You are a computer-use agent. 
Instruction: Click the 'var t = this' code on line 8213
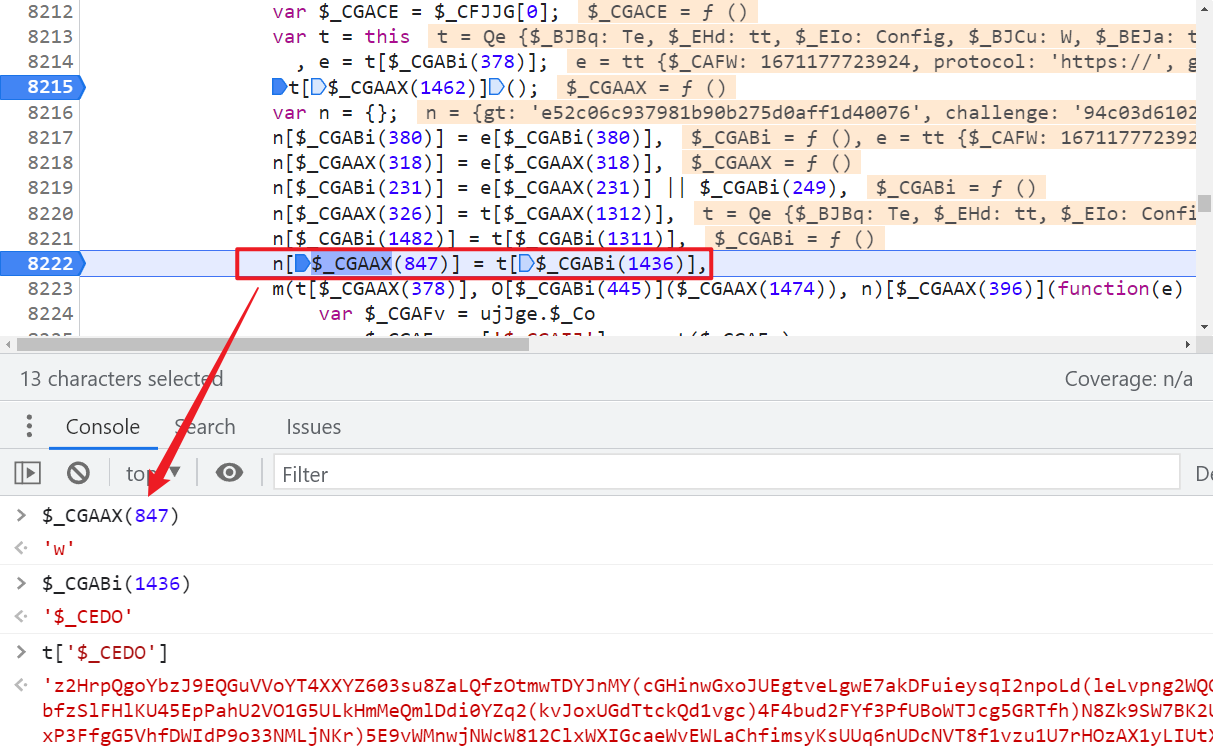pos(341,37)
